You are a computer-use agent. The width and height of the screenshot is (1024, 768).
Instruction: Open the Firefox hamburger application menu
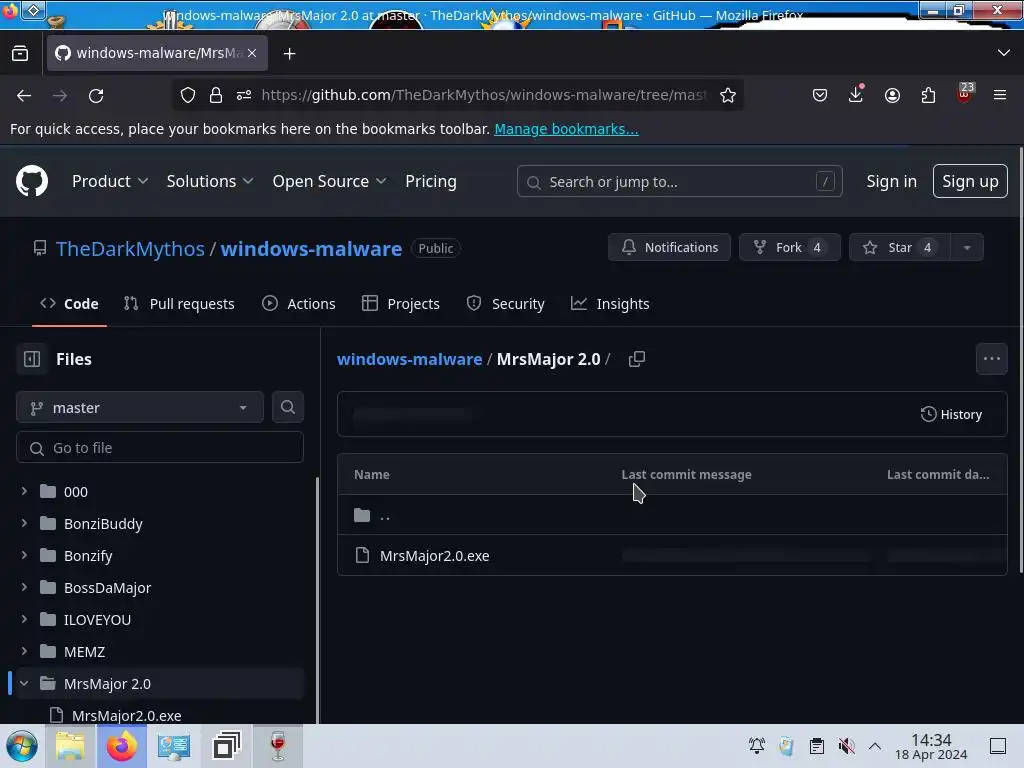(1000, 95)
